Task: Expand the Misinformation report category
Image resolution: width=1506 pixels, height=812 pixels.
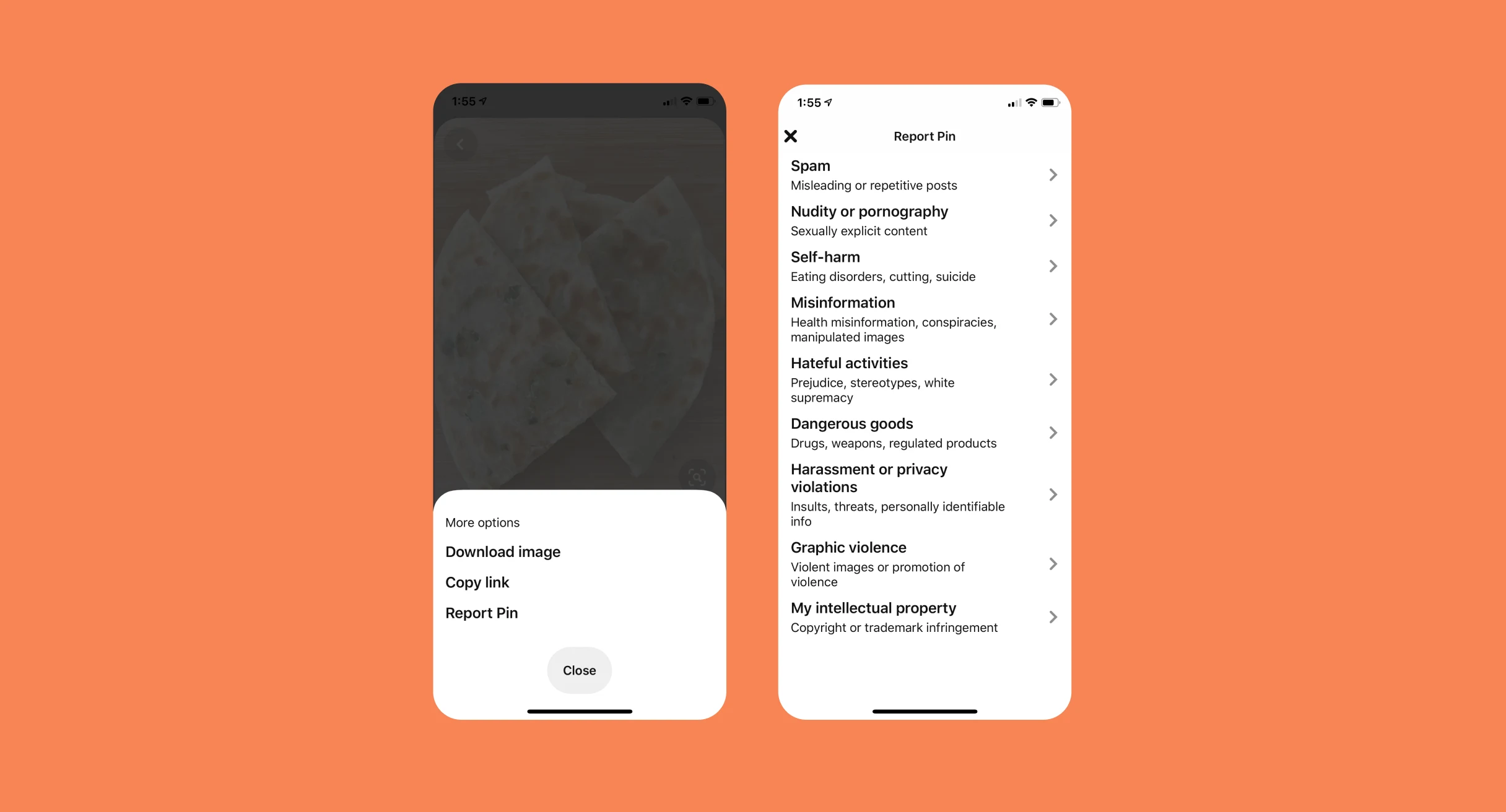Action: (x=1054, y=318)
